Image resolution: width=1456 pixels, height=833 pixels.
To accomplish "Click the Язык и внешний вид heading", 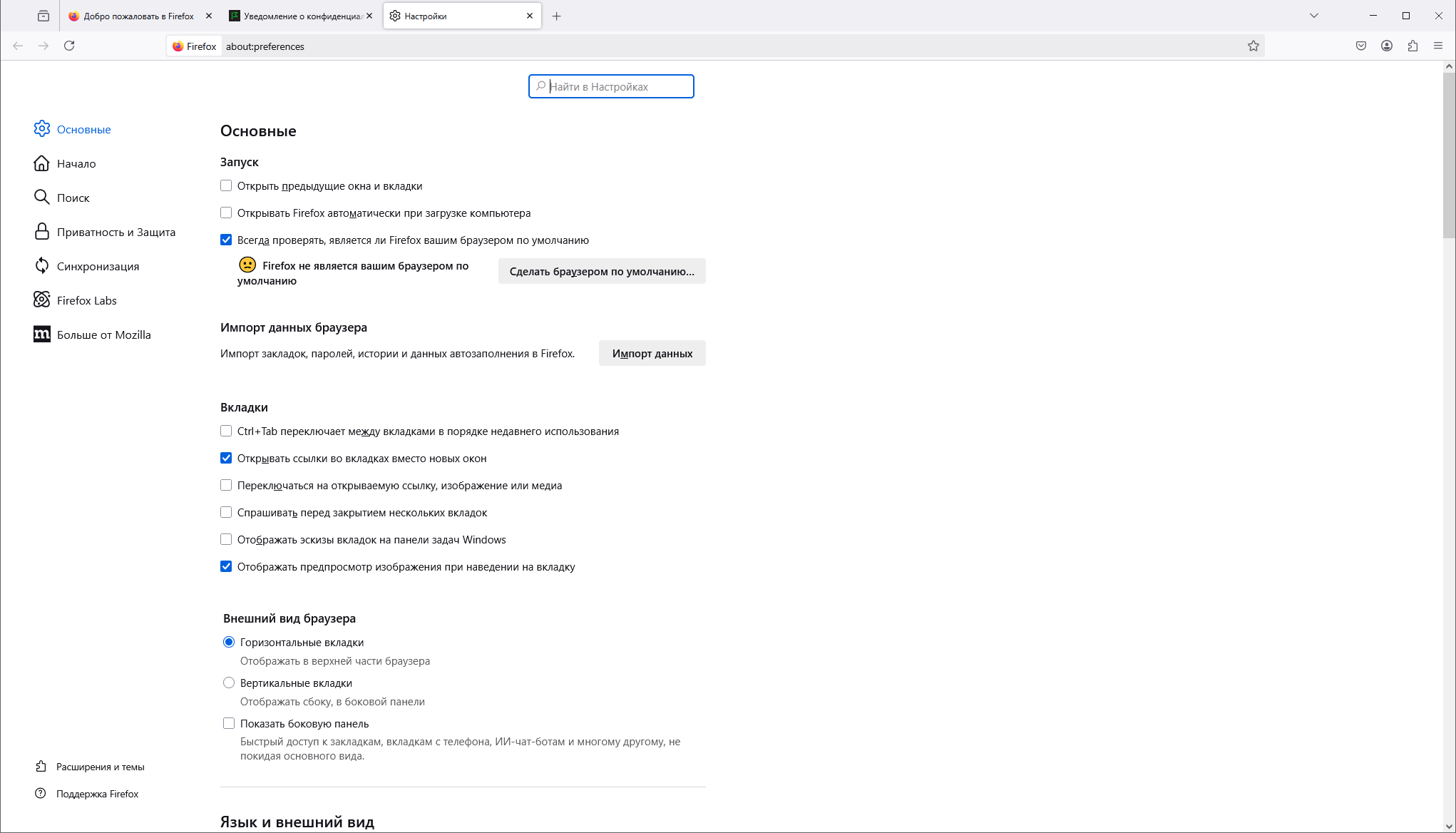I will click(x=297, y=822).
